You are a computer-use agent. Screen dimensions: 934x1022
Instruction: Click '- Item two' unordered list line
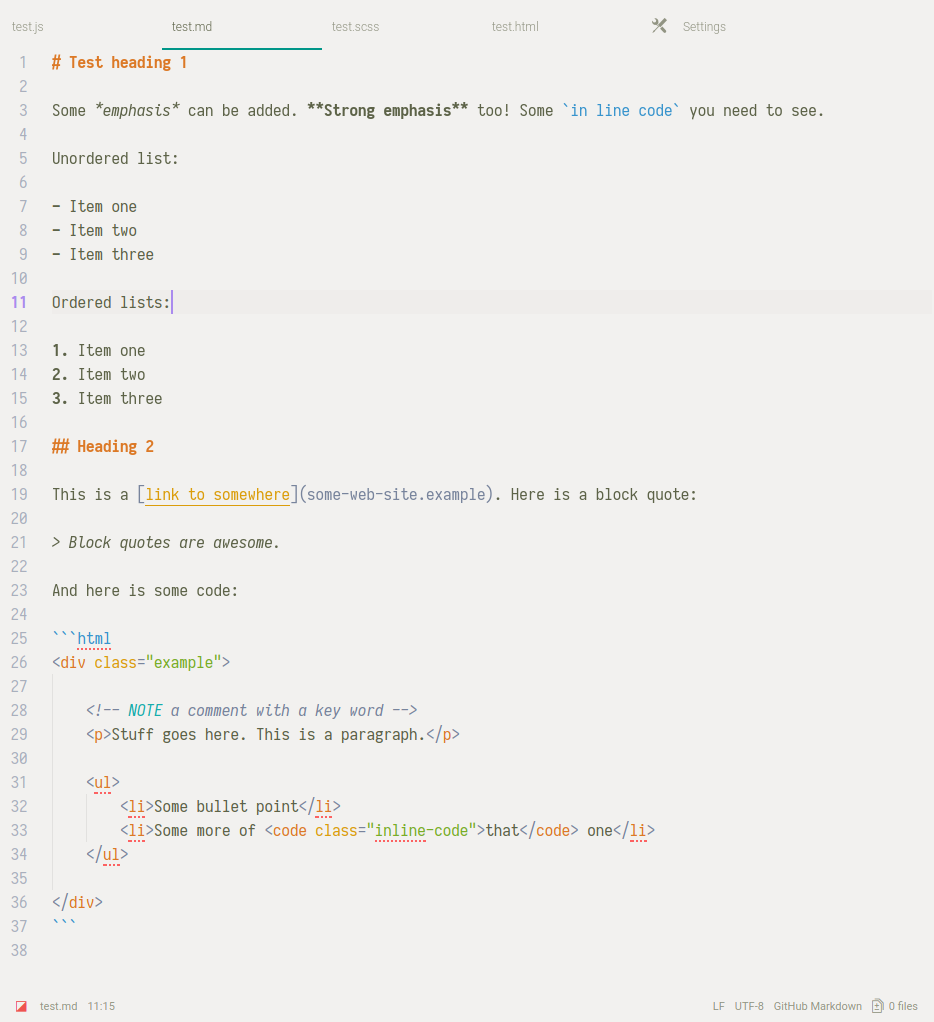tap(95, 231)
